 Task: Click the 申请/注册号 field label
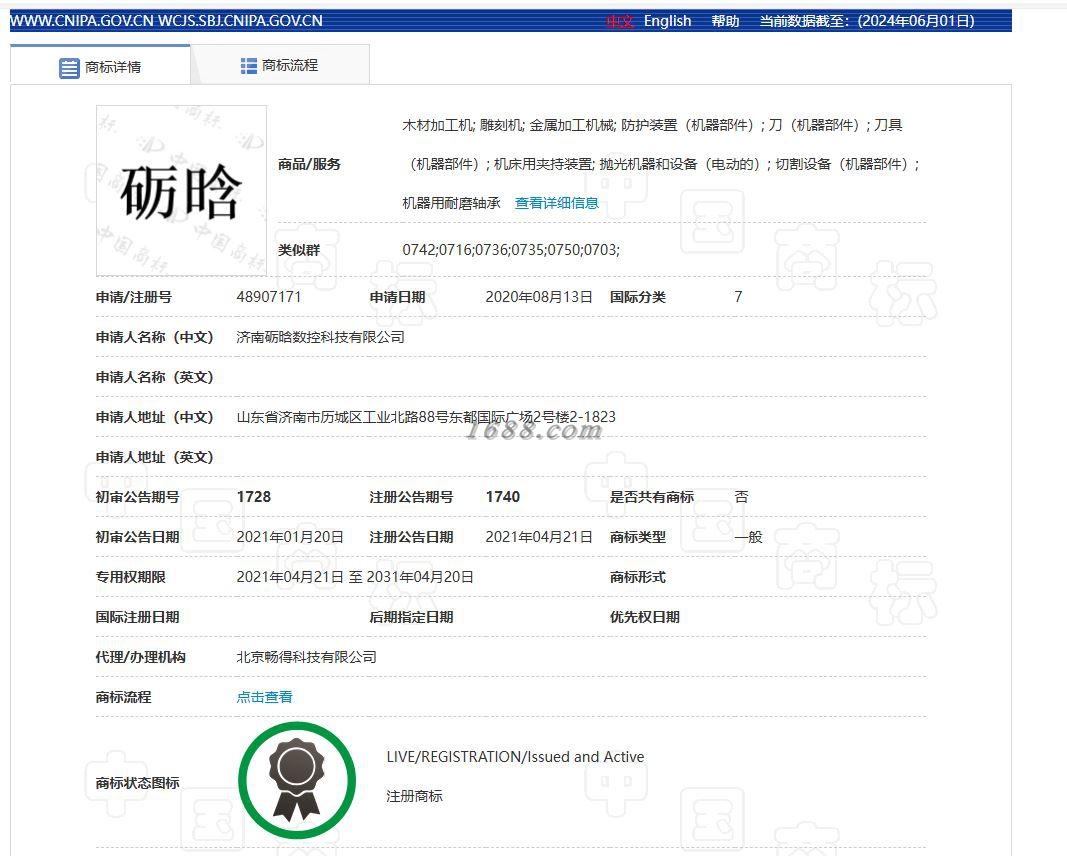pyautogui.click(x=134, y=297)
